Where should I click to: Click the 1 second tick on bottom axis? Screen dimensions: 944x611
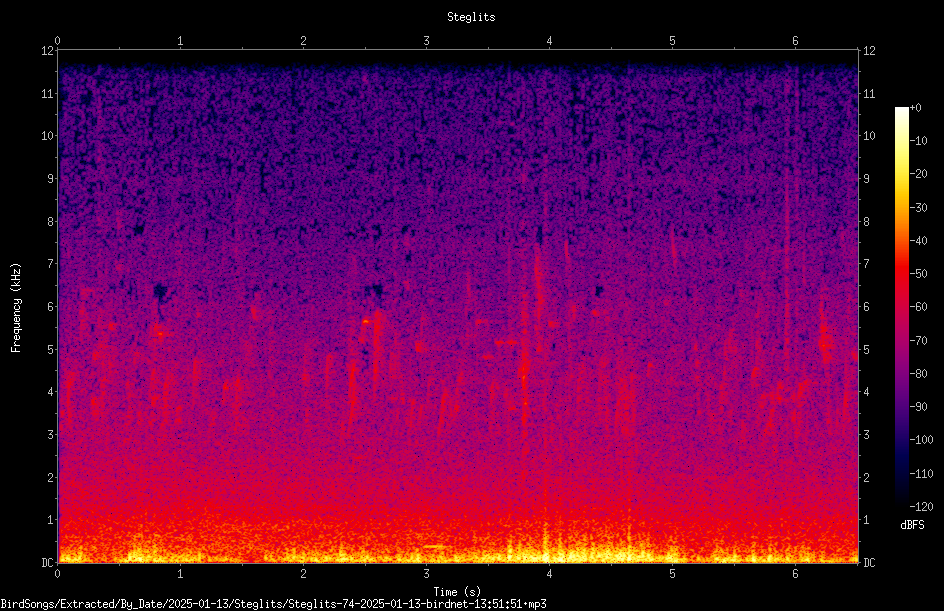click(180, 574)
